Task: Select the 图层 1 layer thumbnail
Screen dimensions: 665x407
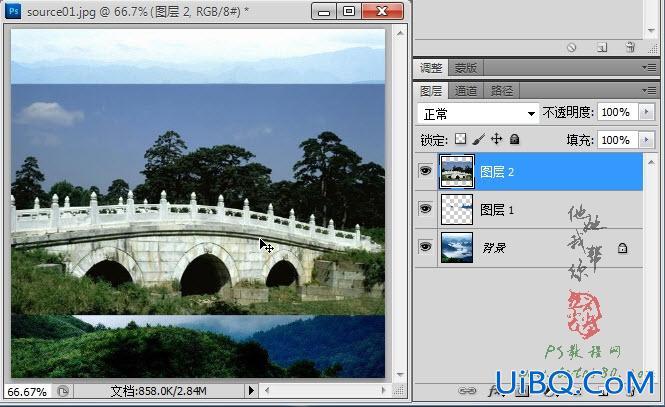Action: (457, 209)
